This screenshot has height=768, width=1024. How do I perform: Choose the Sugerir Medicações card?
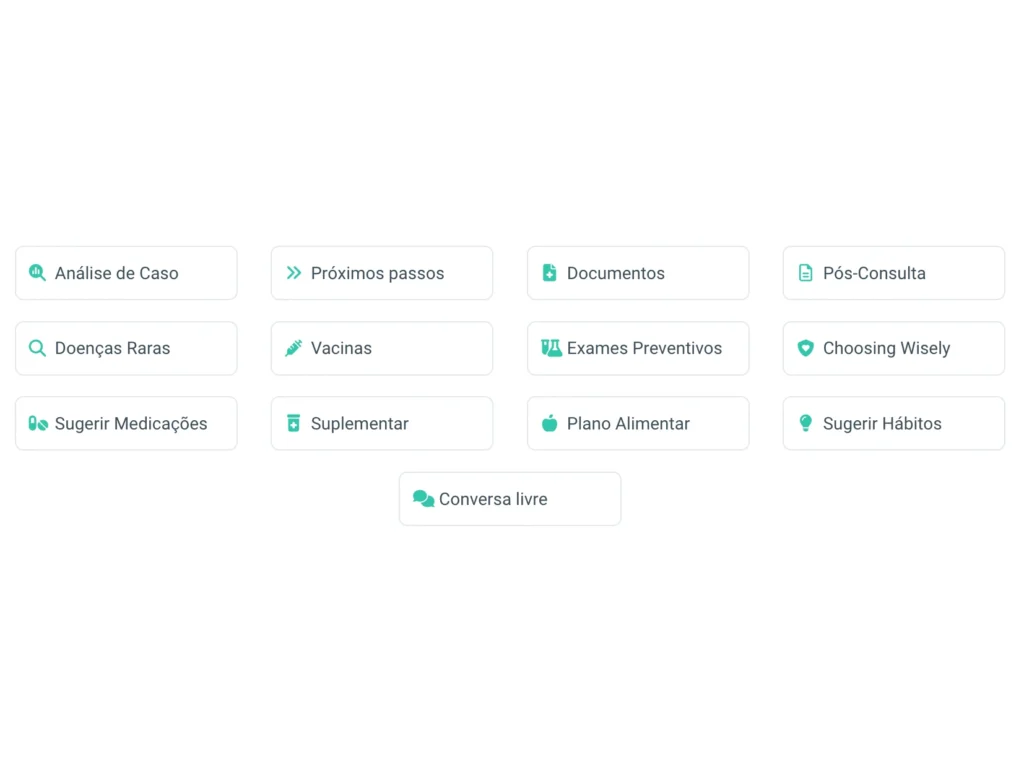[x=126, y=423]
